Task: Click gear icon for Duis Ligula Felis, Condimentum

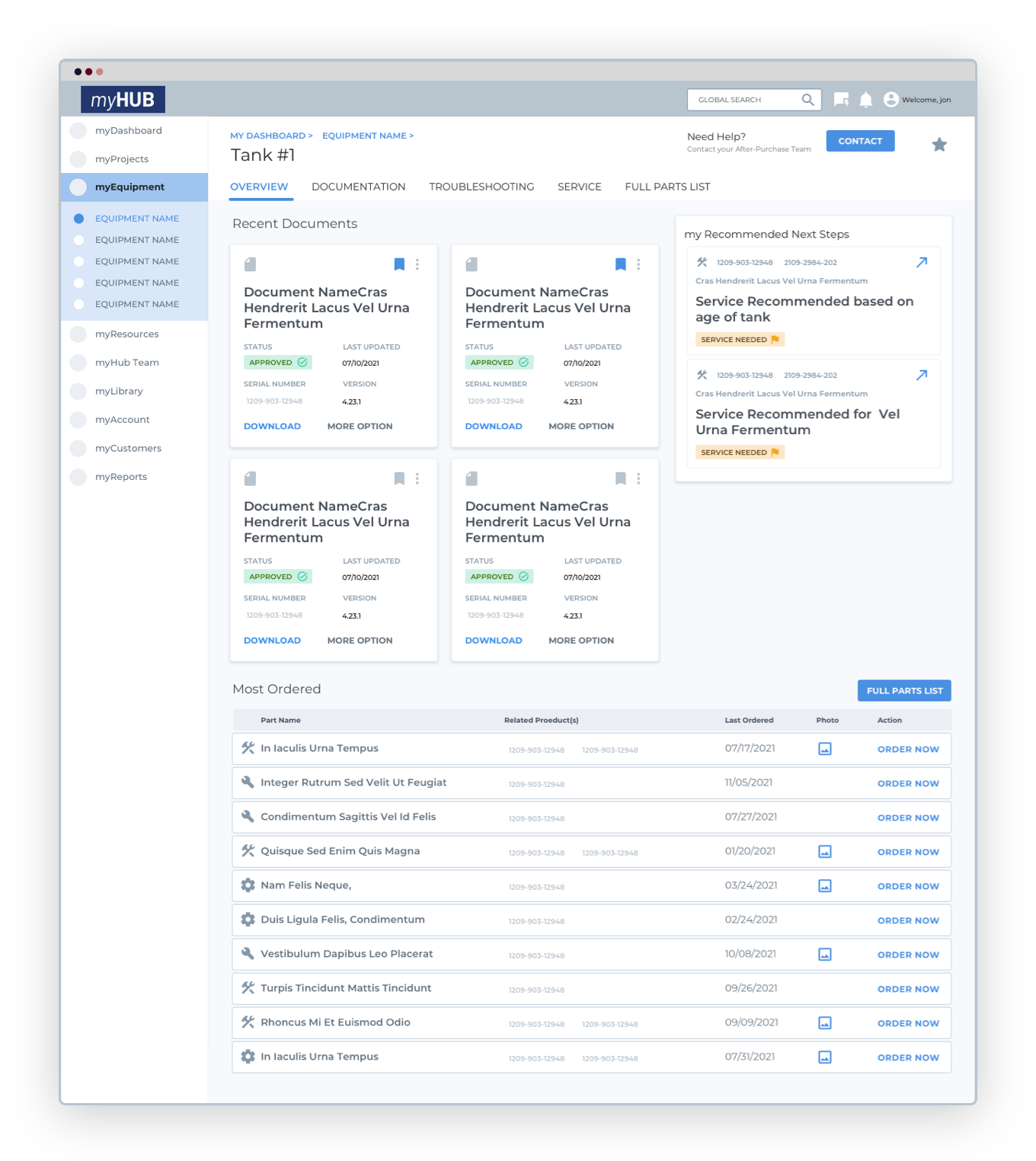Action: (248, 920)
